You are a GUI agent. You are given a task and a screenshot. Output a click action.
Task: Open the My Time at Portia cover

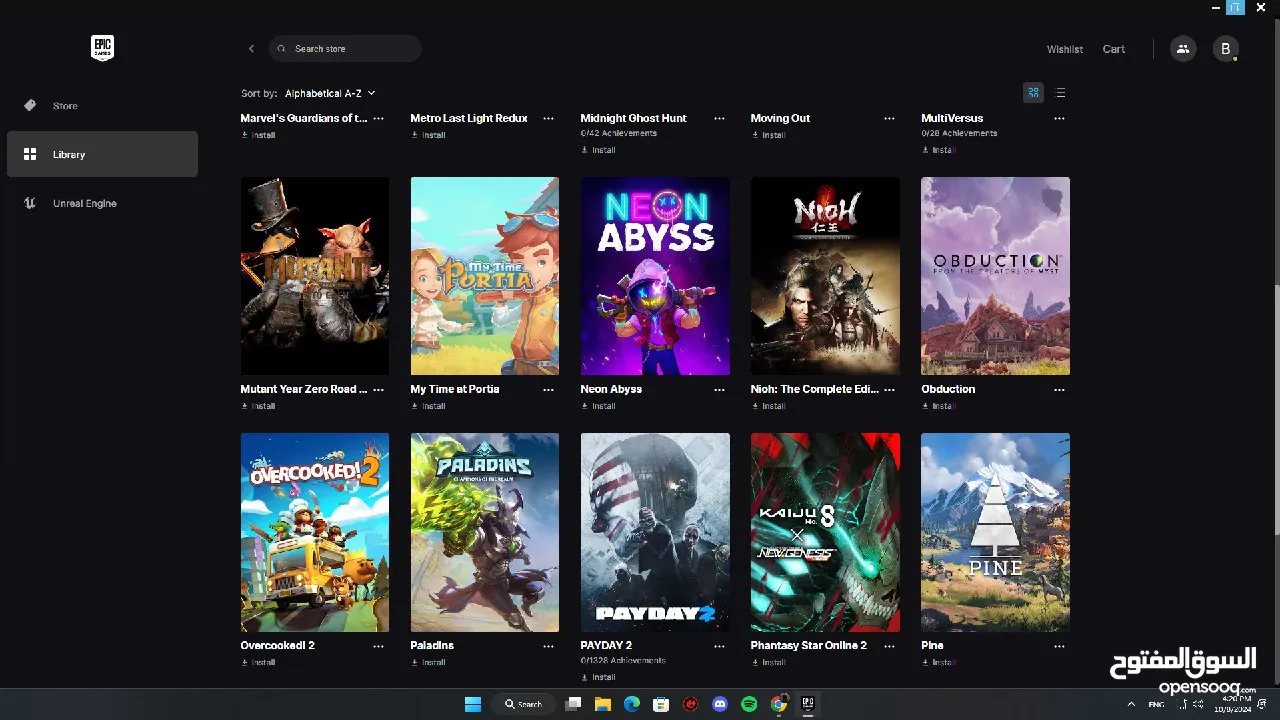pos(485,276)
